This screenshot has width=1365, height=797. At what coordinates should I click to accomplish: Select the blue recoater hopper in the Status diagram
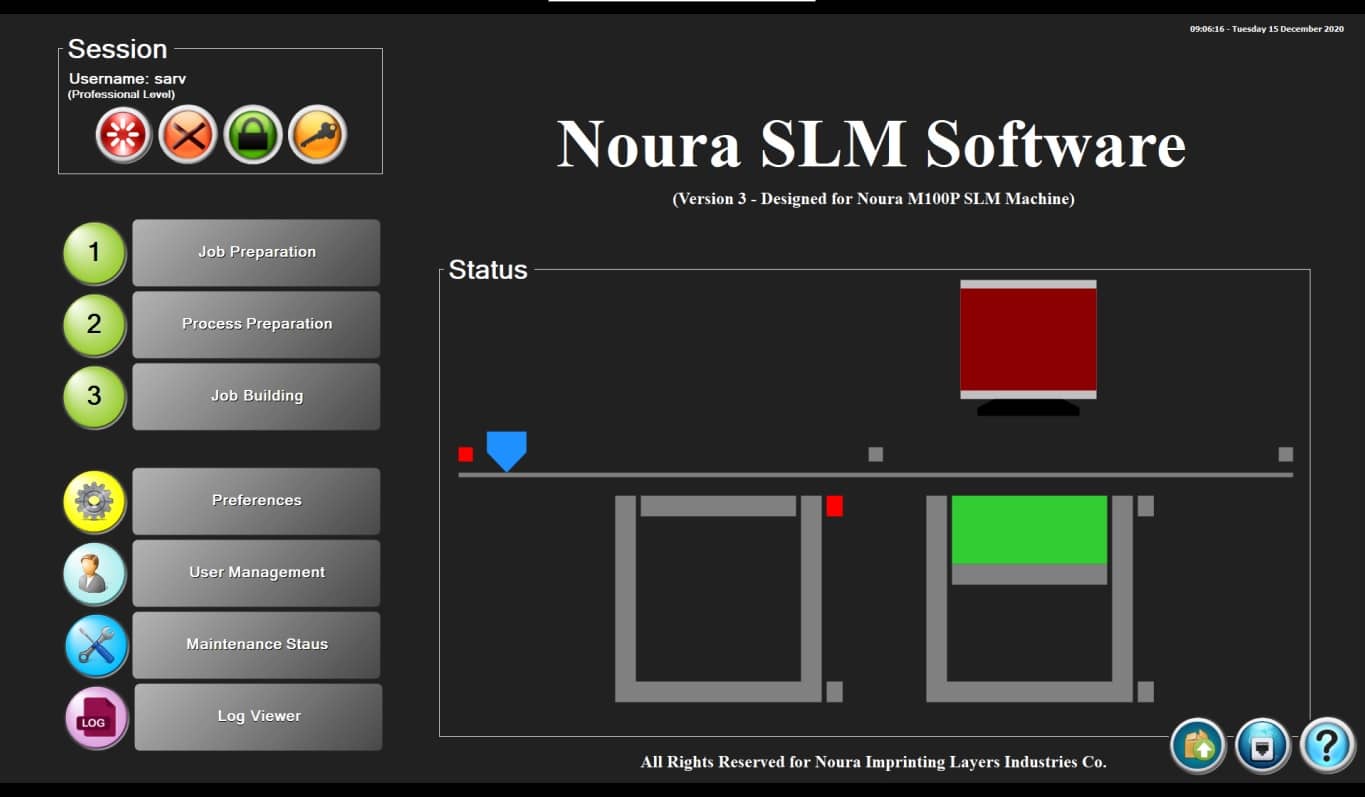point(506,451)
